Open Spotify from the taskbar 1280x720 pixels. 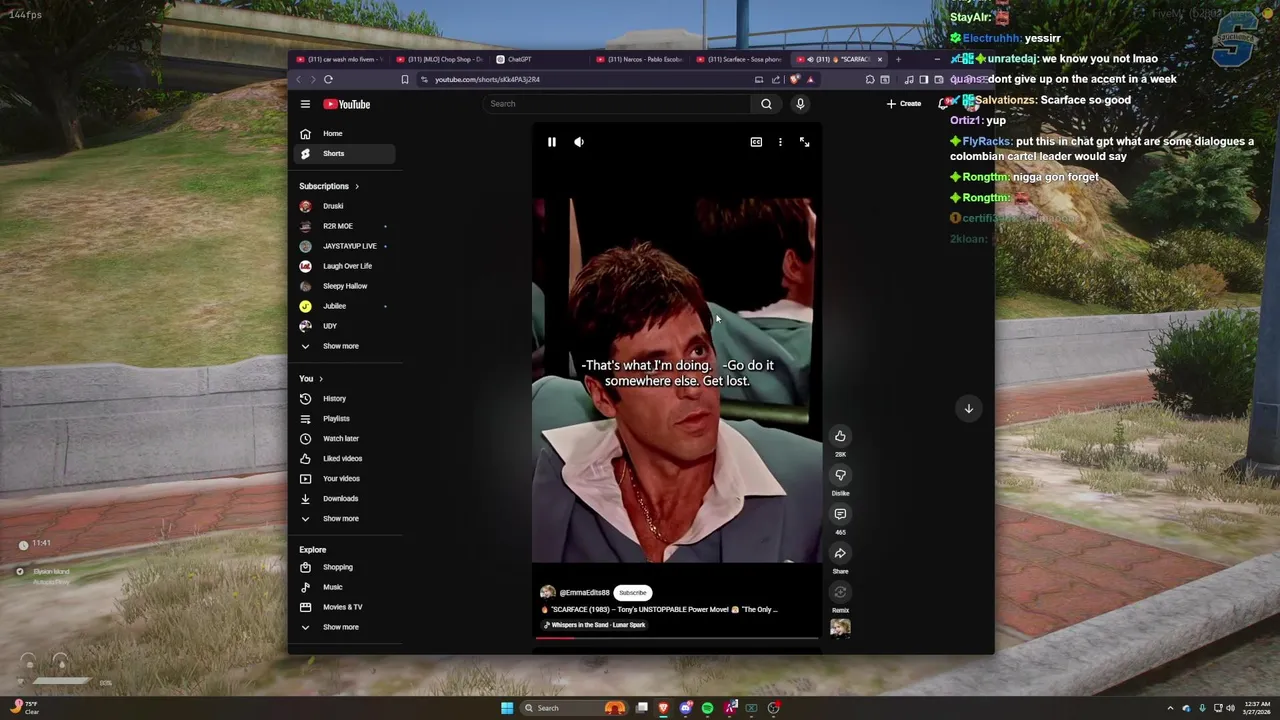(x=707, y=708)
